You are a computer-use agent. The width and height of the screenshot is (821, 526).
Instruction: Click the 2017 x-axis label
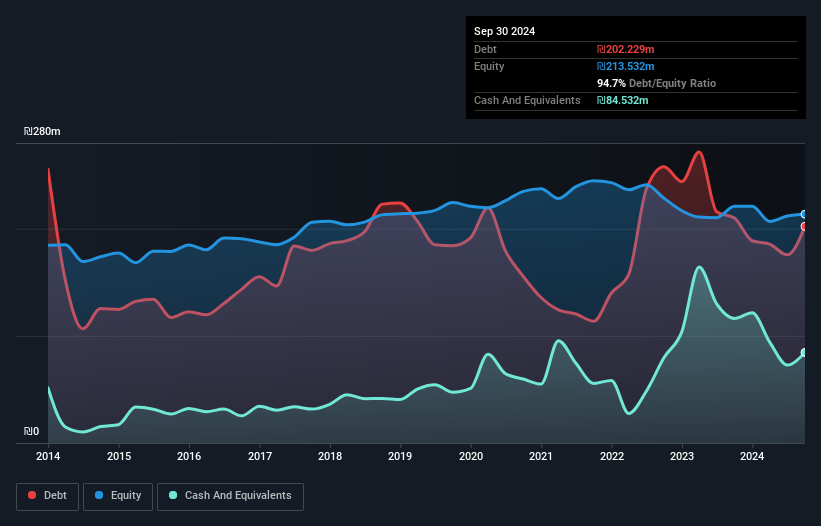click(260, 456)
